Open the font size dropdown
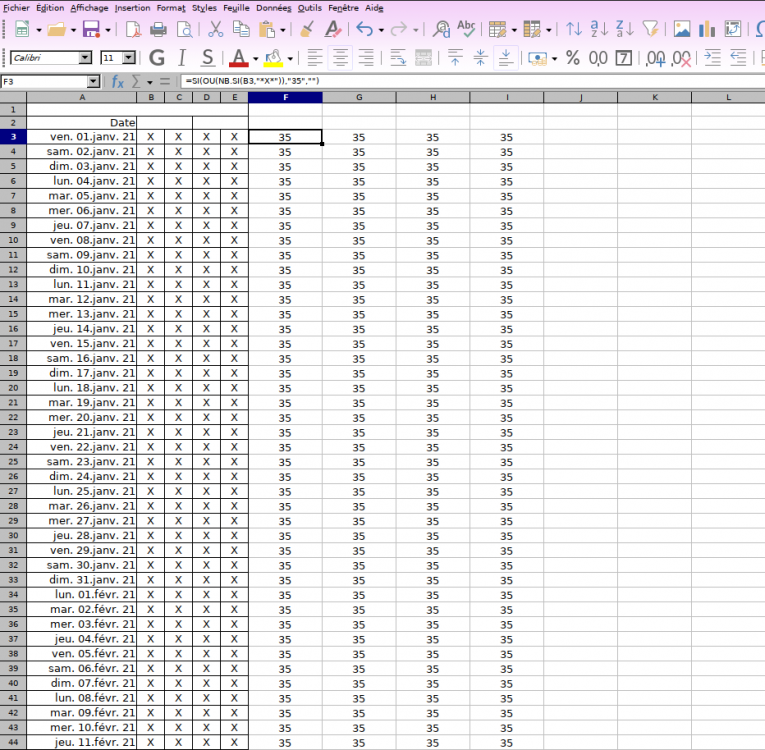Viewport: 765px width, 750px height. 129,58
